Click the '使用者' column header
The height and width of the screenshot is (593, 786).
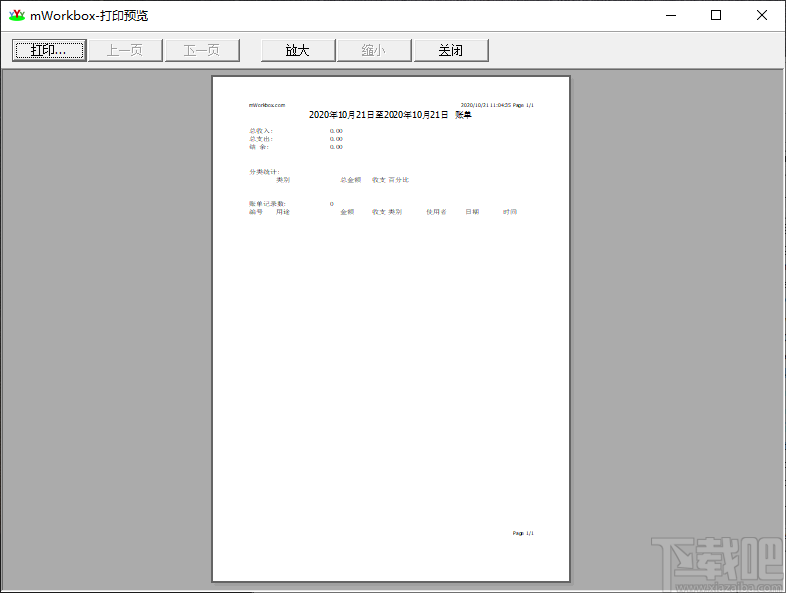click(436, 212)
